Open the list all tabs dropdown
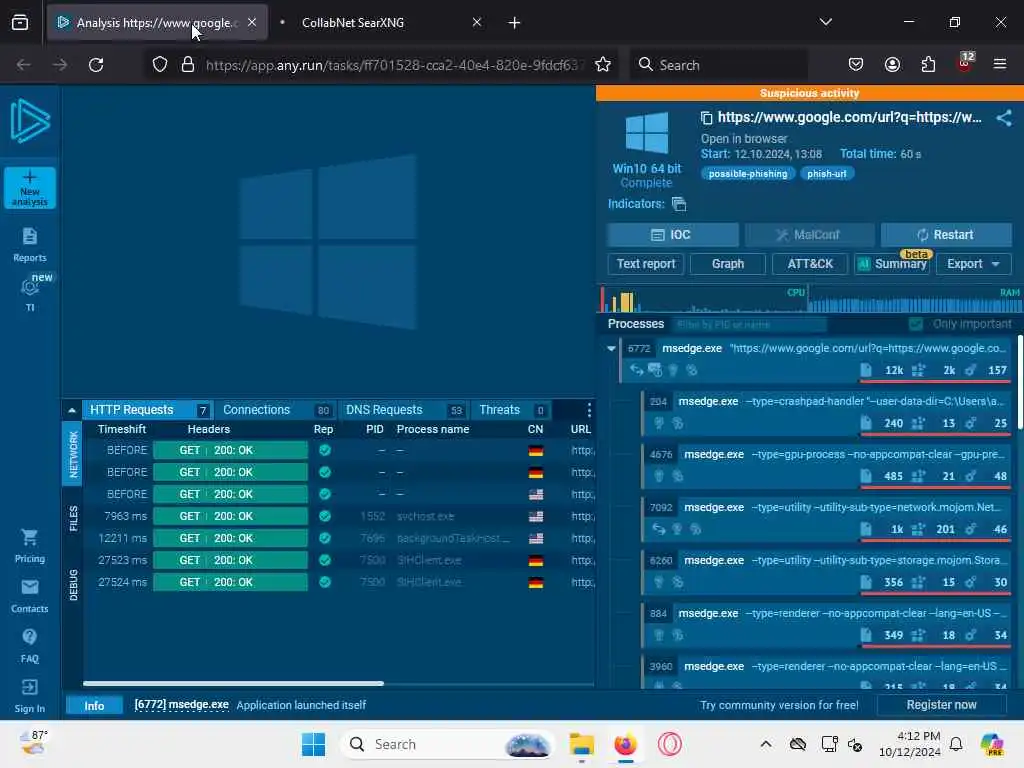 click(825, 22)
